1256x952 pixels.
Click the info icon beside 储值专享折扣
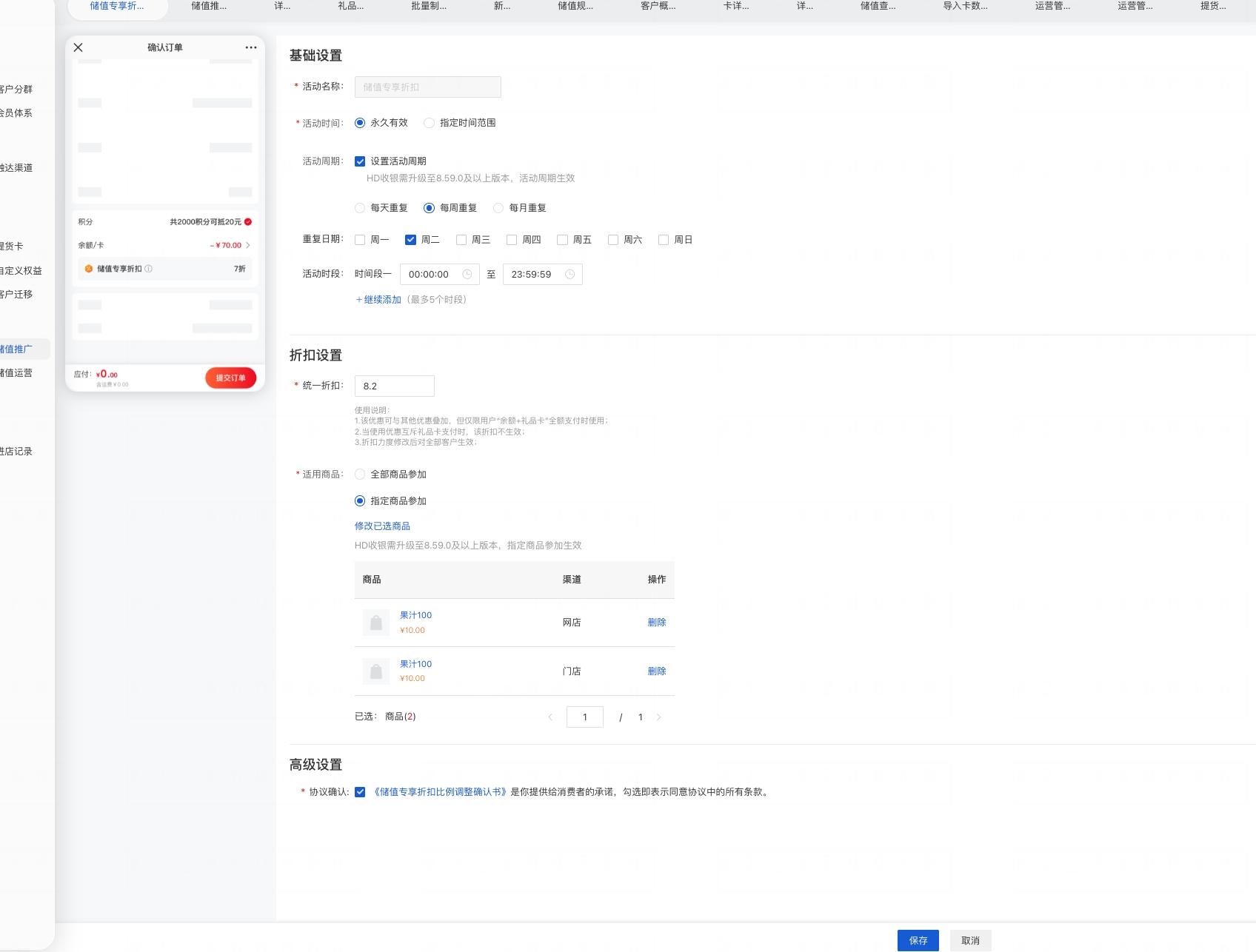(149, 269)
